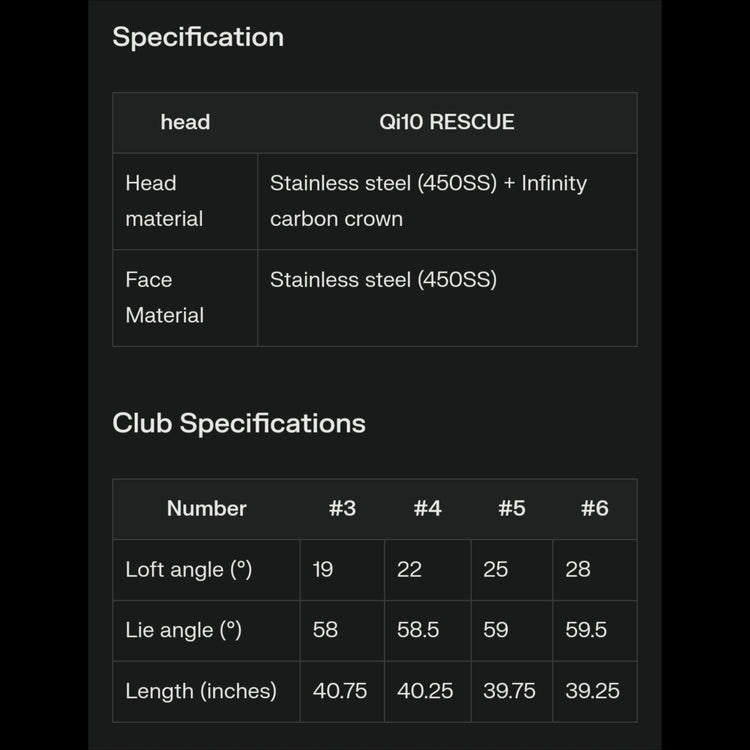Select the Infinity carbon crown material text
The width and height of the screenshot is (750, 750).
[428, 201]
